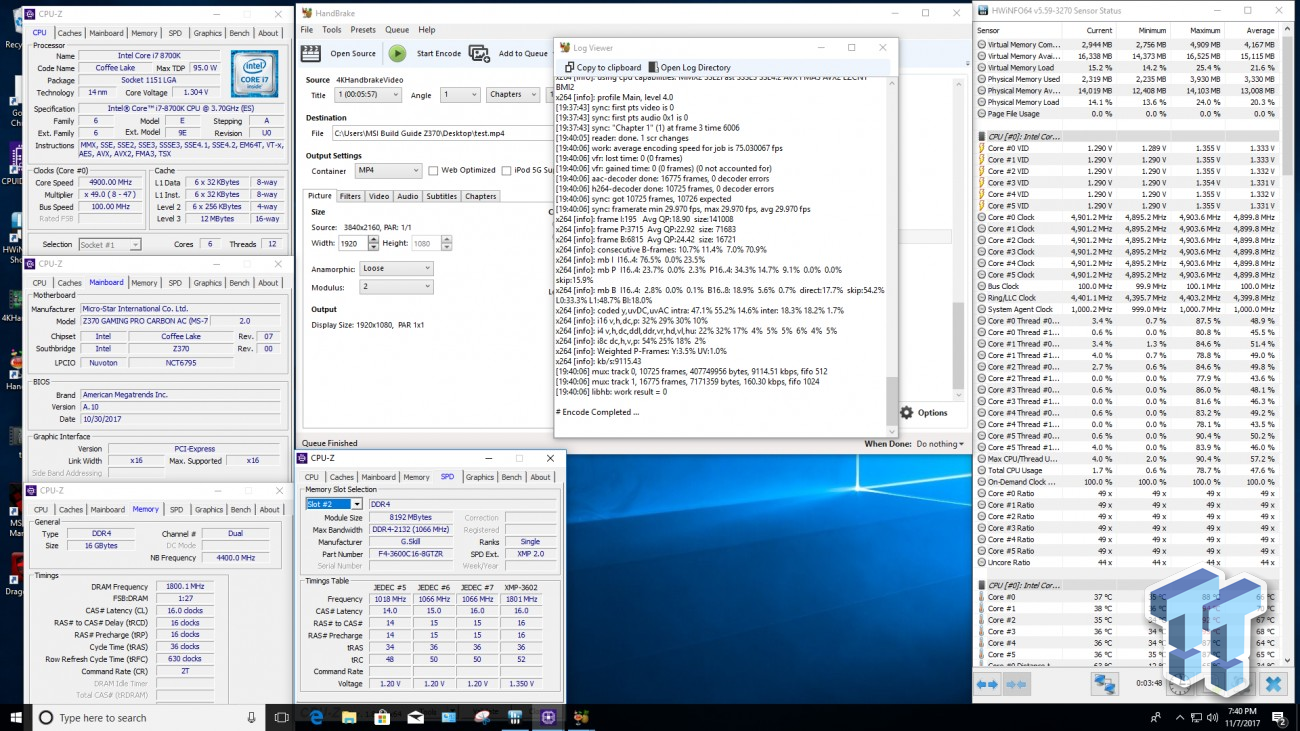Click the Copy to clipboard icon in Log Viewer

click(569, 67)
